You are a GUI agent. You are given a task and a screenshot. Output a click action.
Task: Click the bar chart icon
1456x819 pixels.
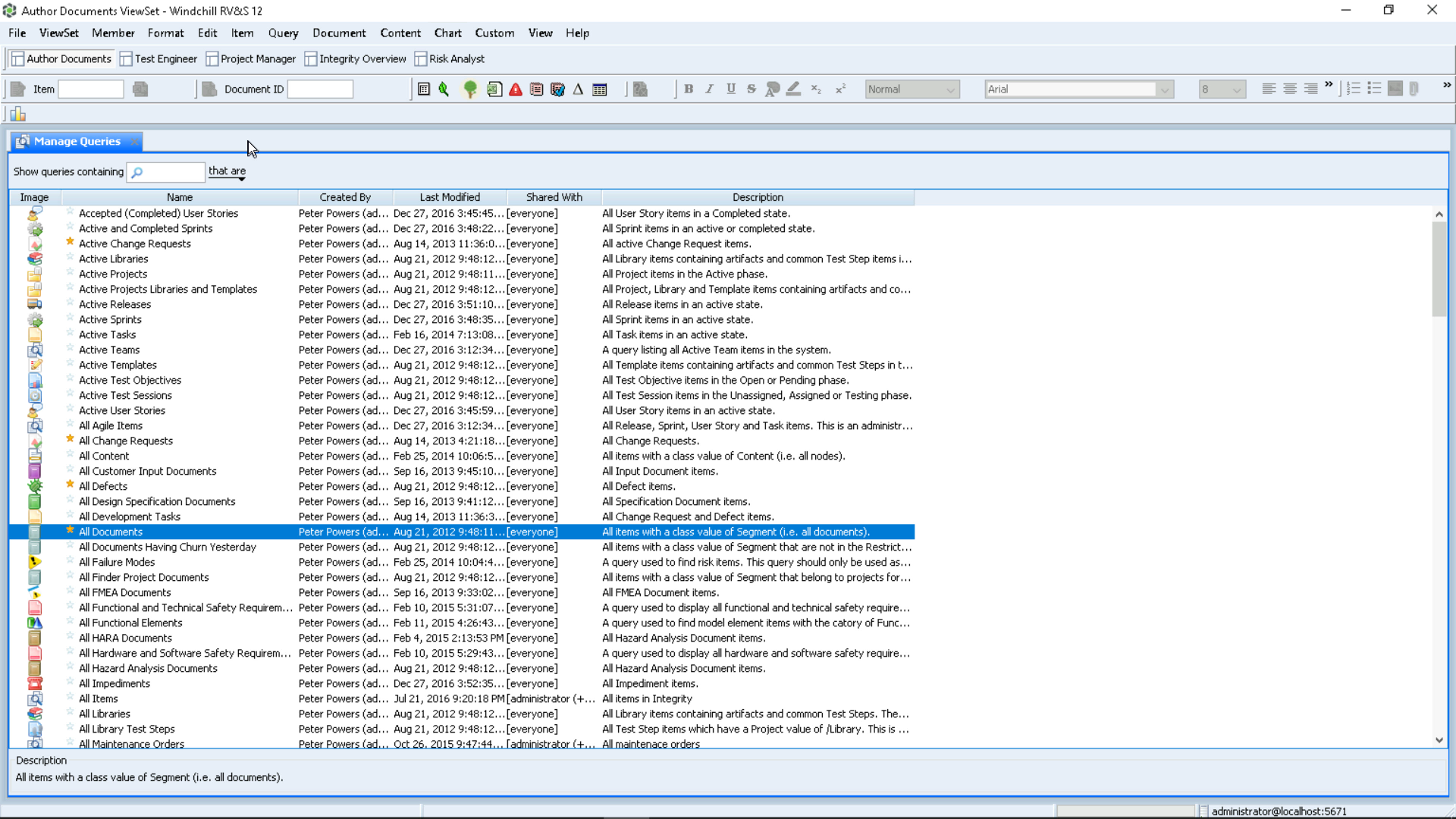[18, 115]
